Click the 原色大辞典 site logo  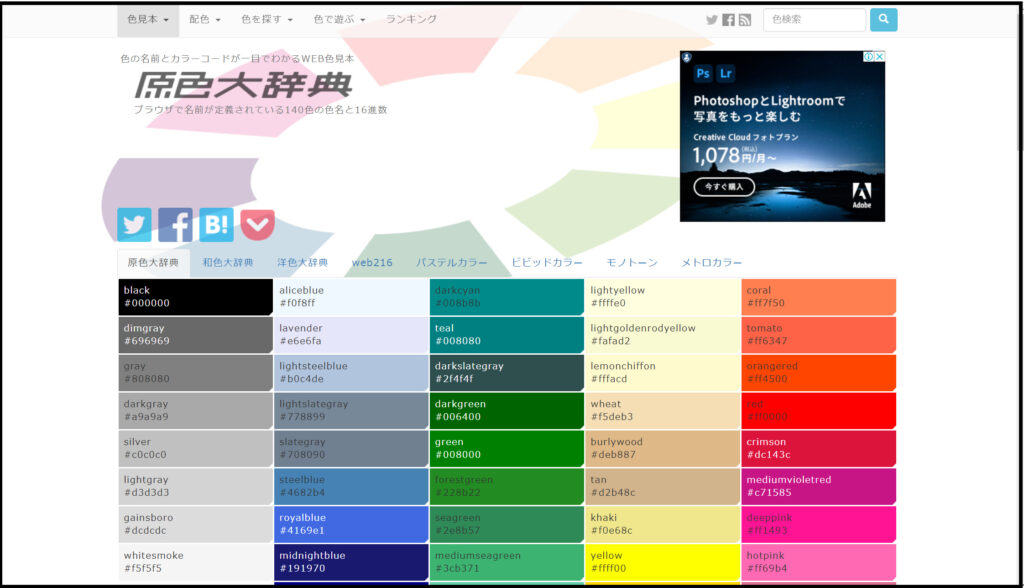point(244,86)
